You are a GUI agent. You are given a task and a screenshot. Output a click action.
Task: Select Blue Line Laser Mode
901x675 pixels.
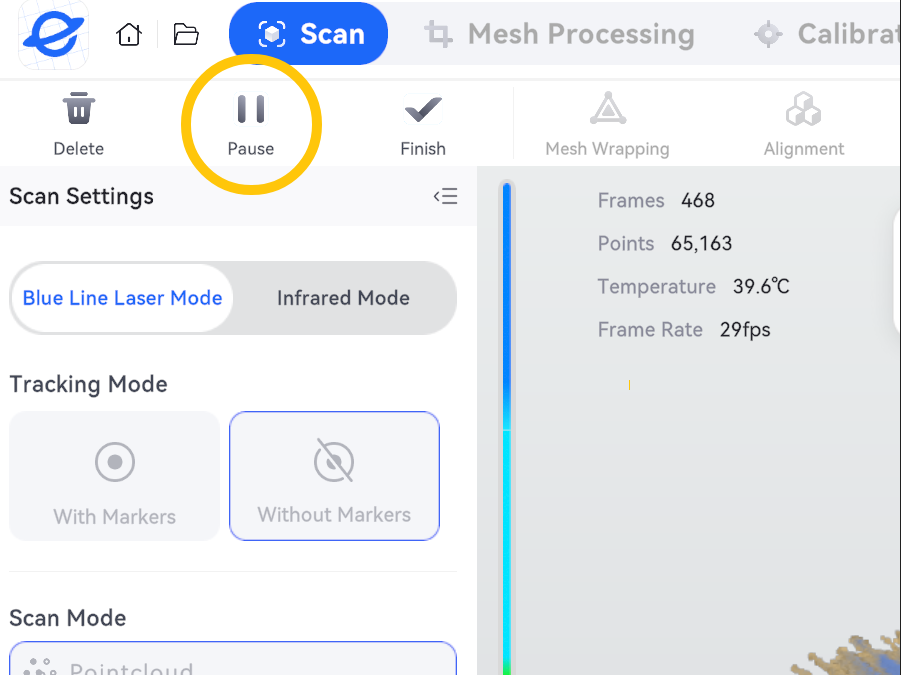pos(122,298)
